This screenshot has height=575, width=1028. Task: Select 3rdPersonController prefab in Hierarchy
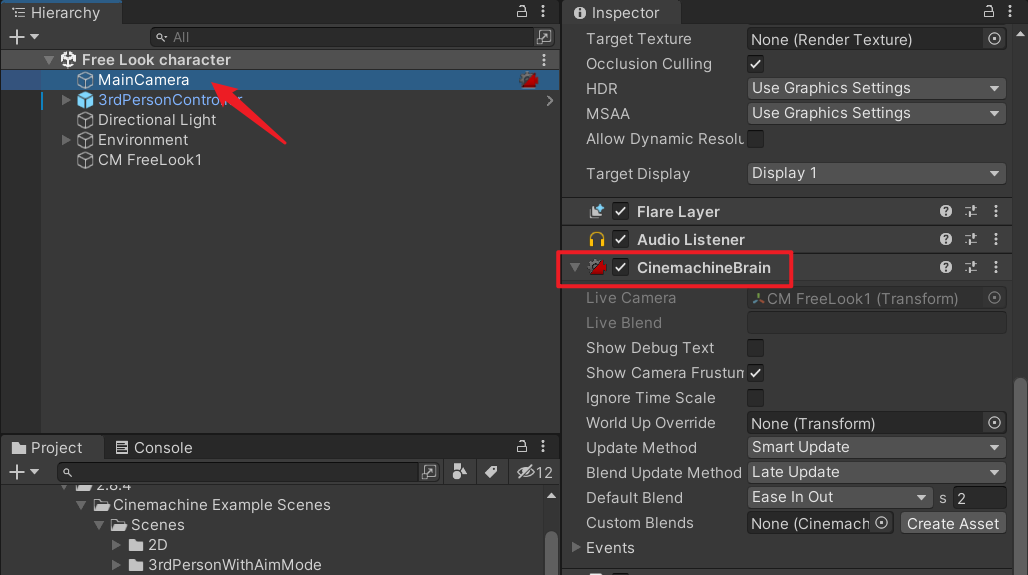point(169,100)
